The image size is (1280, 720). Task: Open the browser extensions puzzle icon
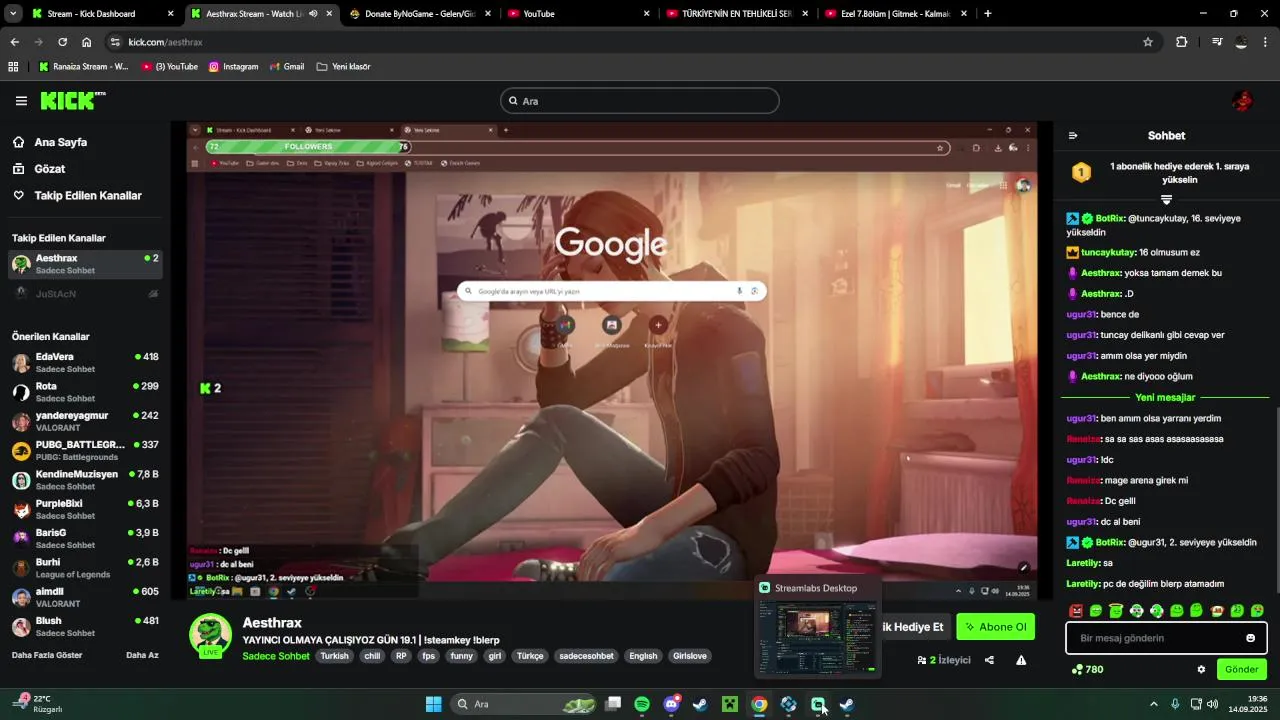(x=1182, y=42)
